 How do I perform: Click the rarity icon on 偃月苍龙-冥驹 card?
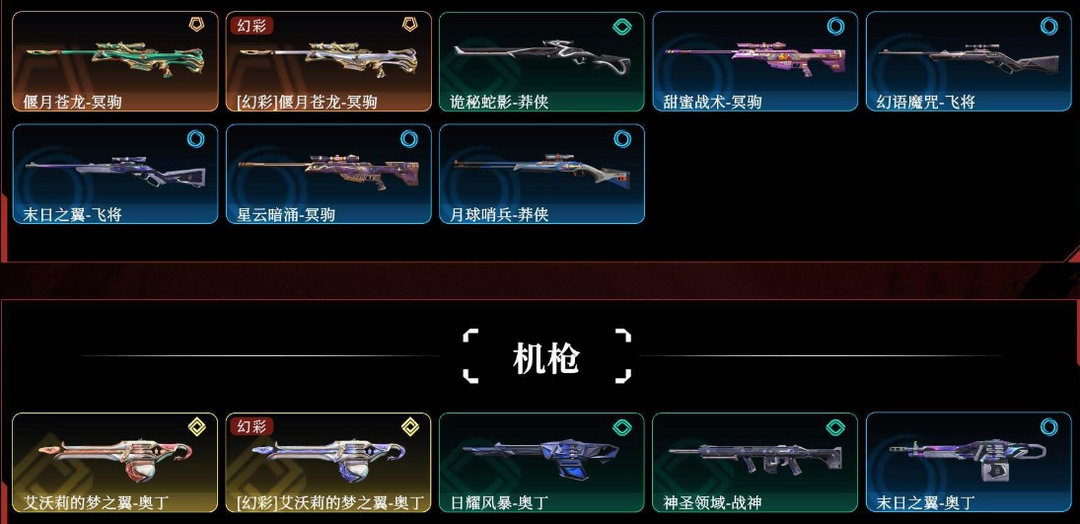pos(196,26)
